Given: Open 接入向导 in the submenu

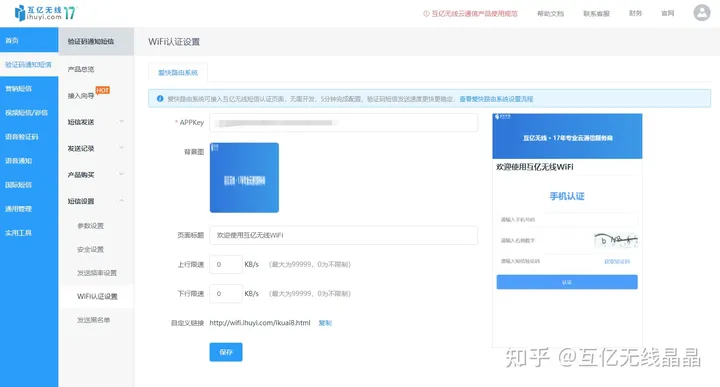Looking at the screenshot, I should 81,96.
